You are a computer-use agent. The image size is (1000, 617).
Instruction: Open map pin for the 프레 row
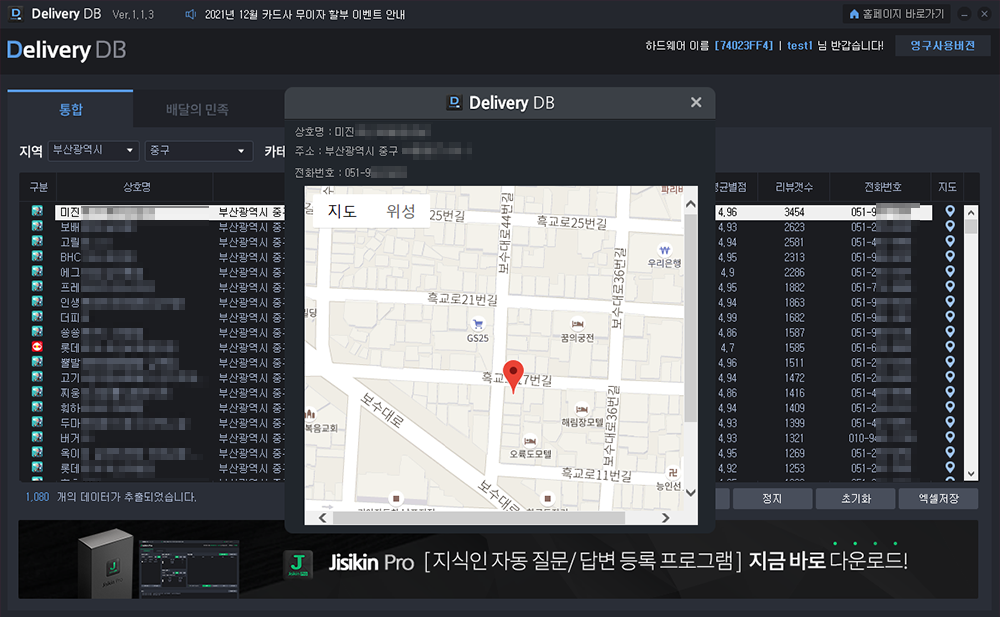point(950,287)
